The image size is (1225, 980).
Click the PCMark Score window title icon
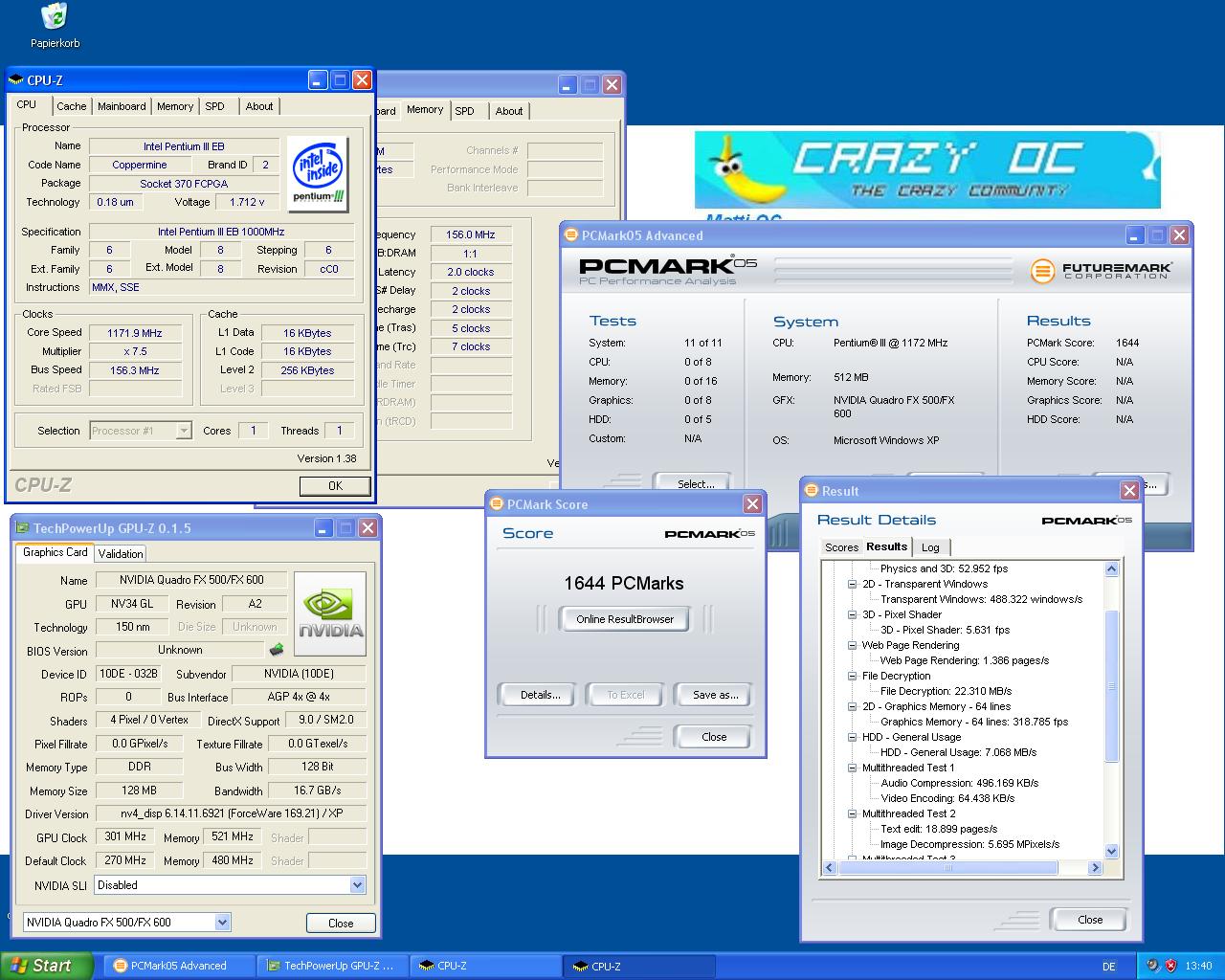[497, 504]
